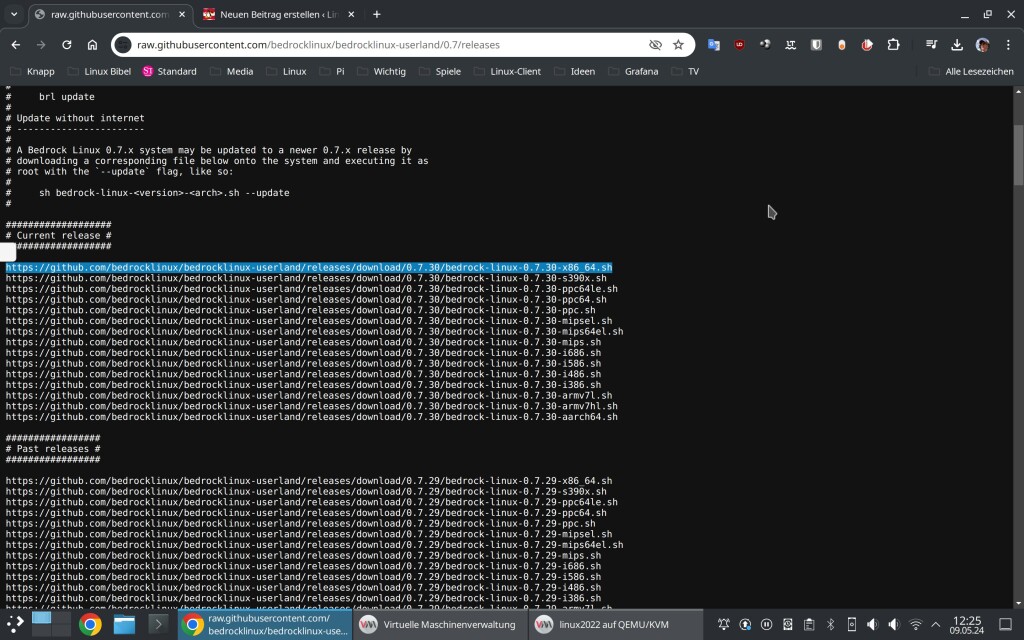Click the scrollbar down arrow
This screenshot has height=640, width=1024.
pyautogui.click(x=1018, y=603)
